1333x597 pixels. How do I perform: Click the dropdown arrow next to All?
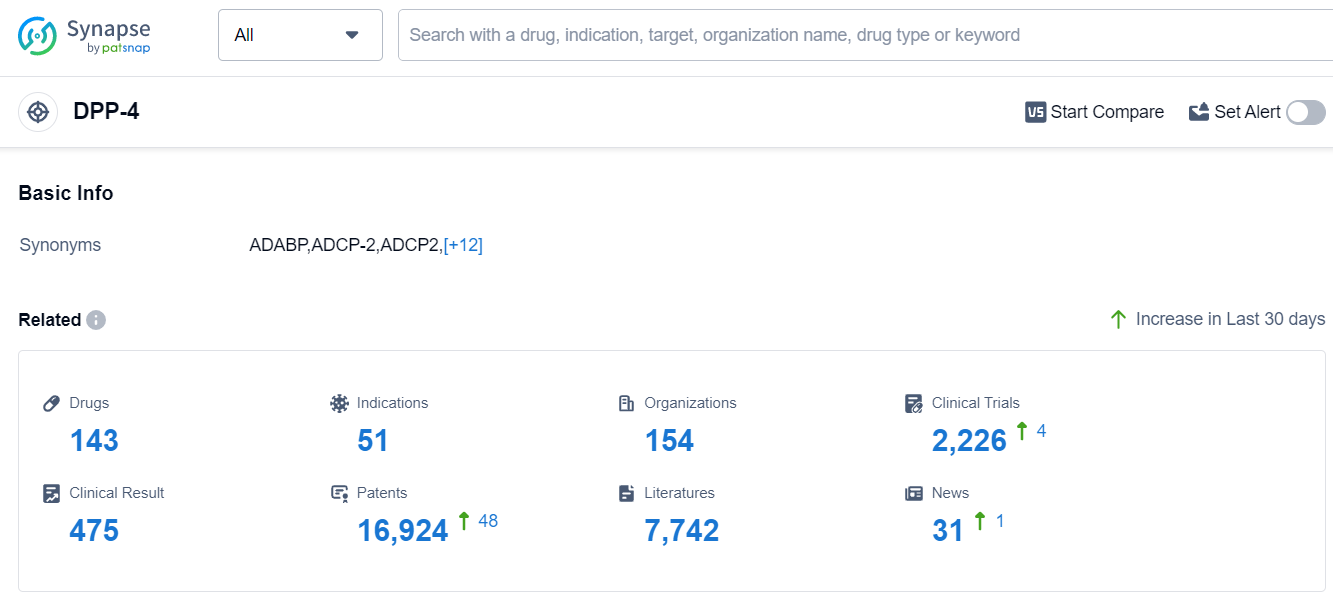[x=352, y=35]
